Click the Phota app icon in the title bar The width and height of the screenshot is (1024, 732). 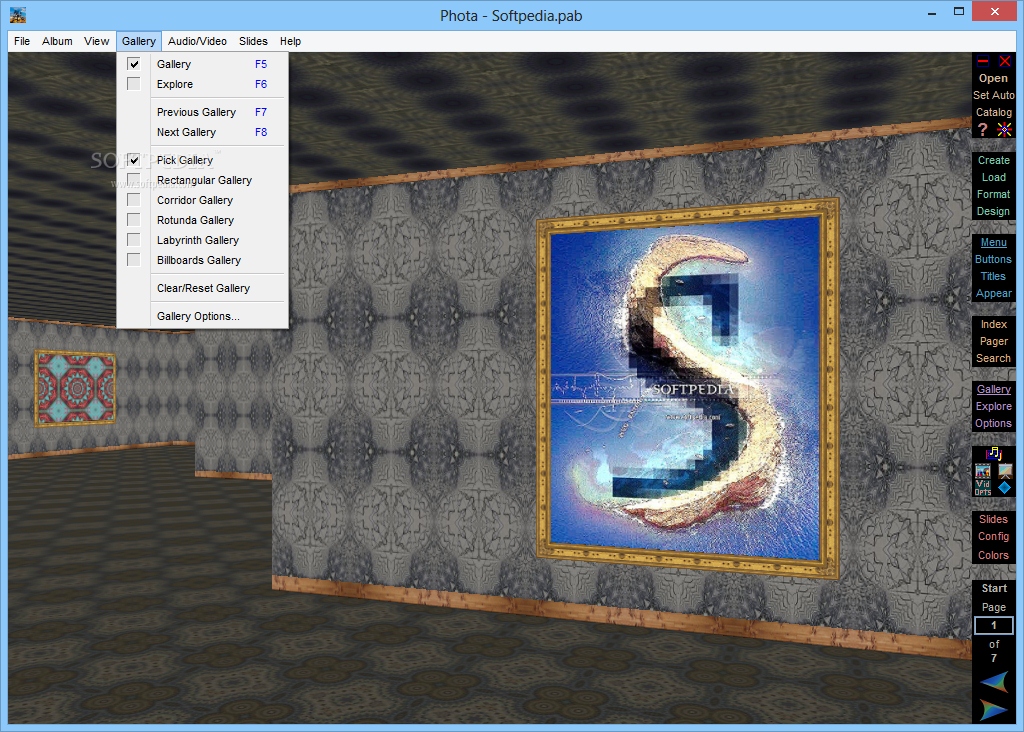coord(18,15)
